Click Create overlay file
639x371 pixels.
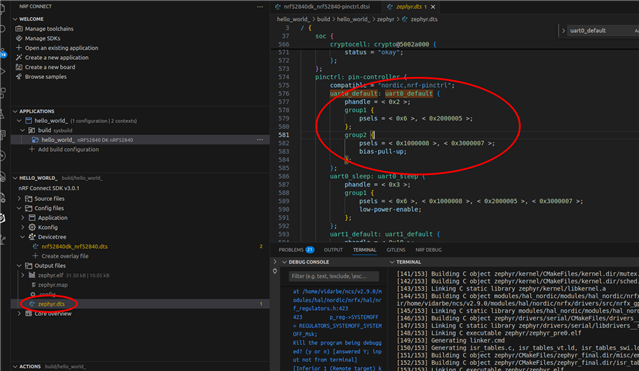pyautogui.click(x=65, y=256)
